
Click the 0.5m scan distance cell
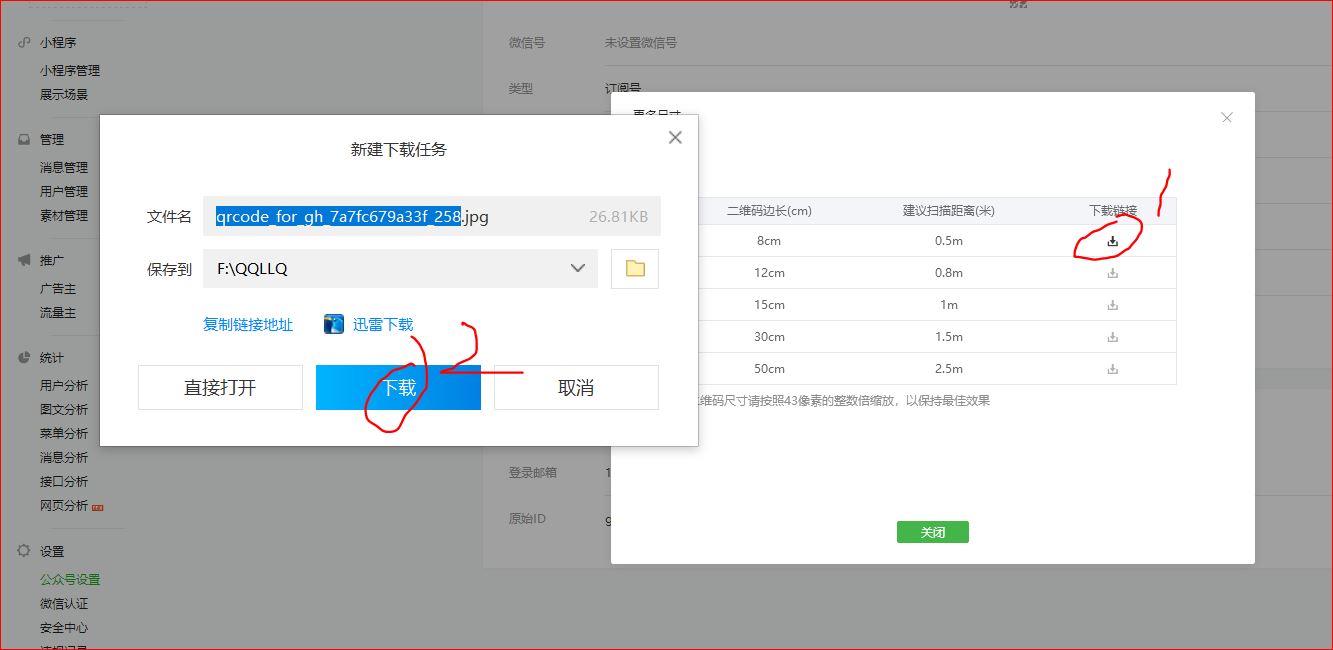[948, 241]
